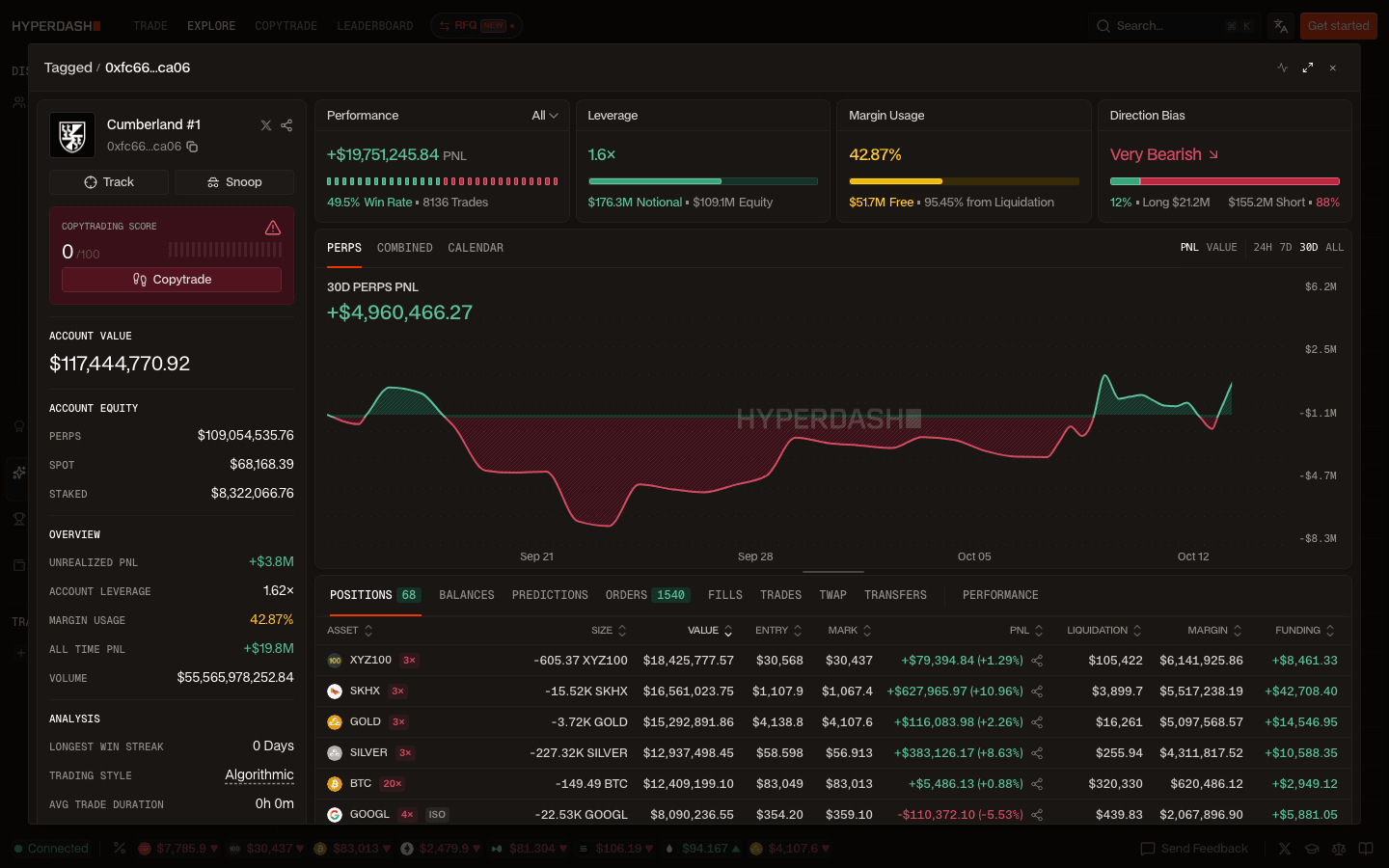1389x868 pixels.
Task: Click the X icon in footer
Action: (x=1285, y=849)
